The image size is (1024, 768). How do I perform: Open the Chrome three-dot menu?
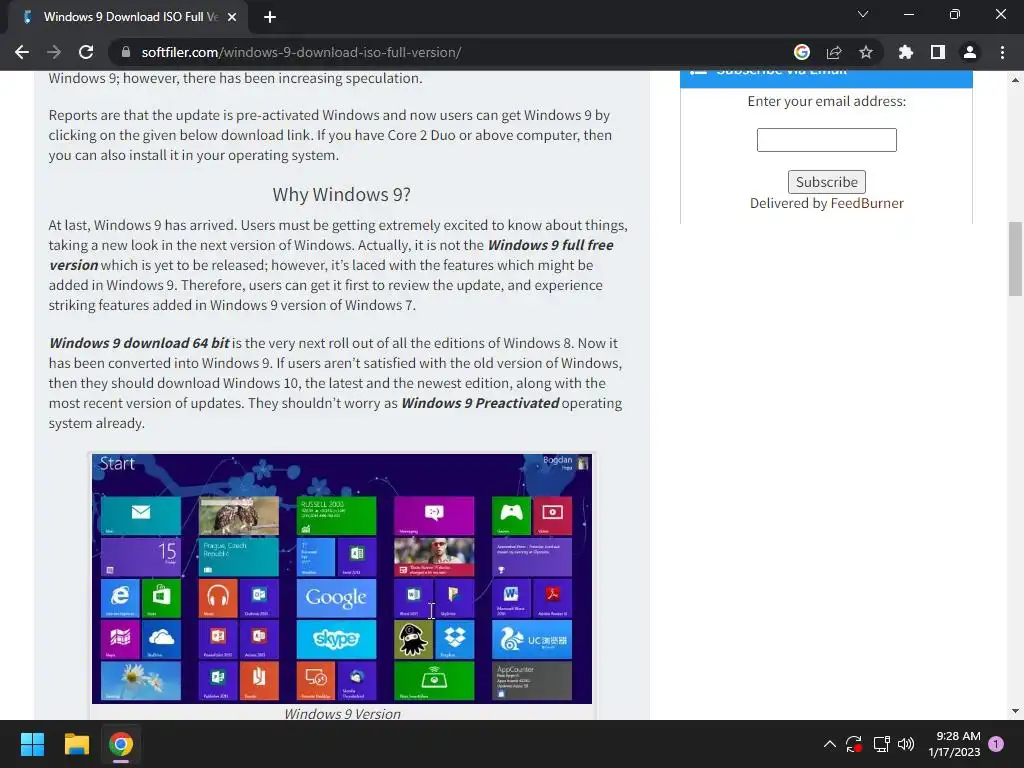1002,52
